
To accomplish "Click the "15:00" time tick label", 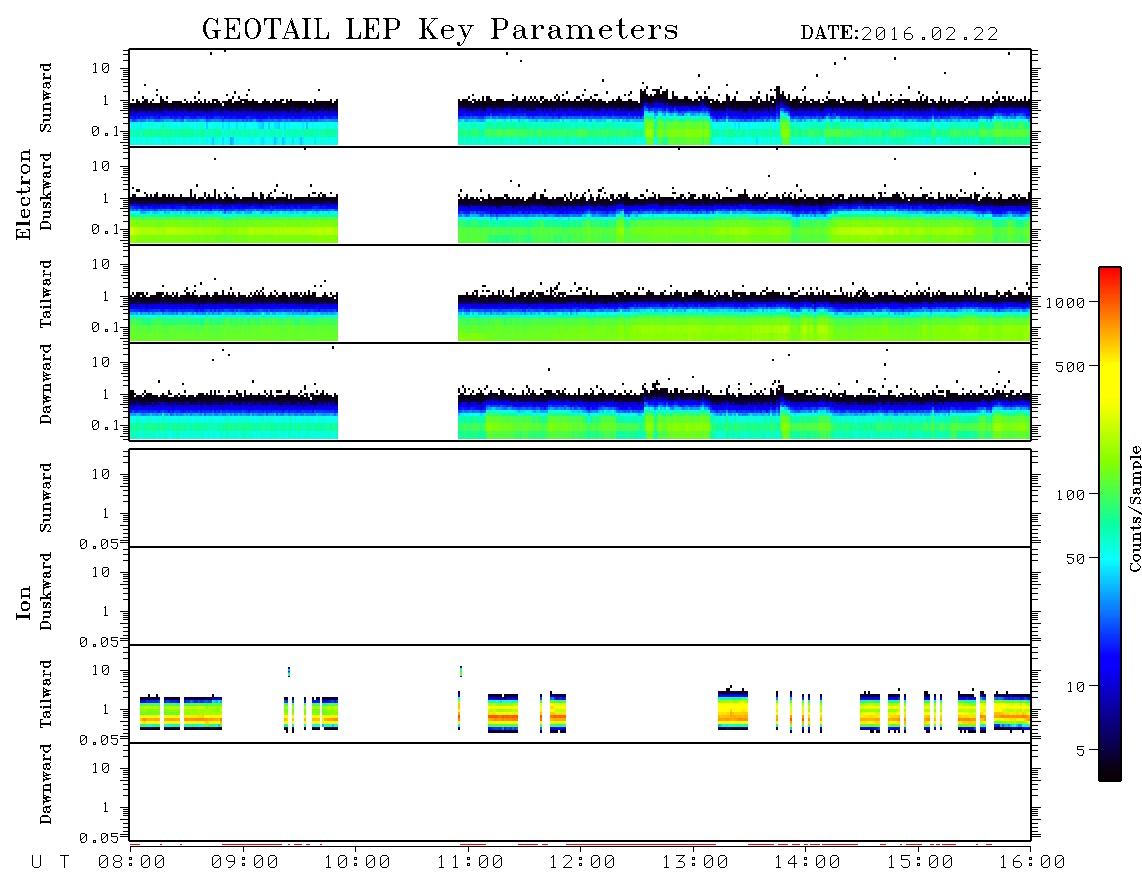I will (x=920, y=862).
